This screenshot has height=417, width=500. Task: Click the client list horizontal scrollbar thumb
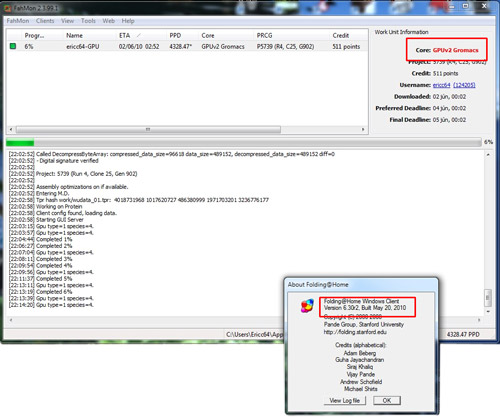point(148,129)
